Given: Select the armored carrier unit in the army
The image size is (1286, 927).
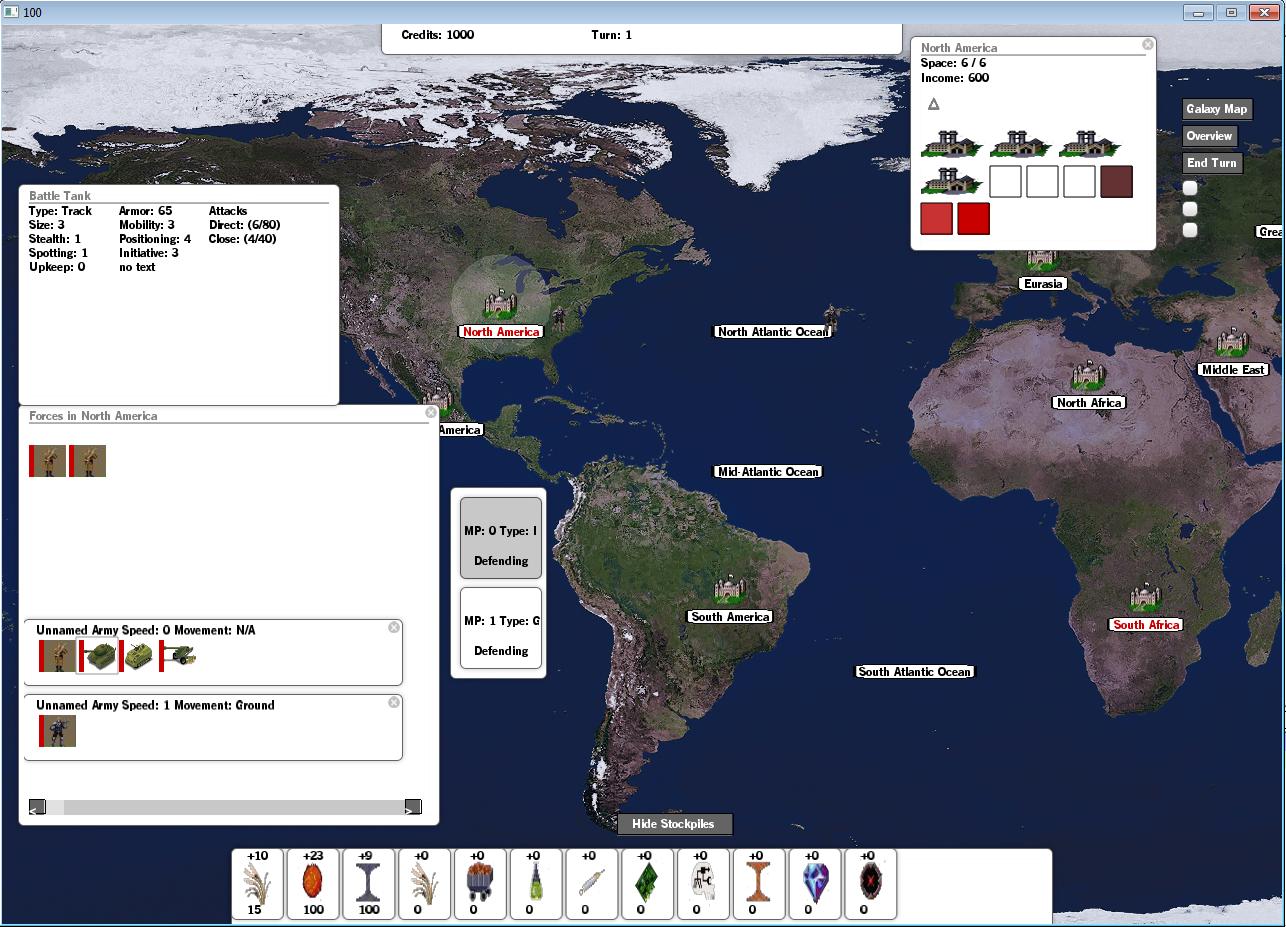Looking at the screenshot, I should click(137, 656).
